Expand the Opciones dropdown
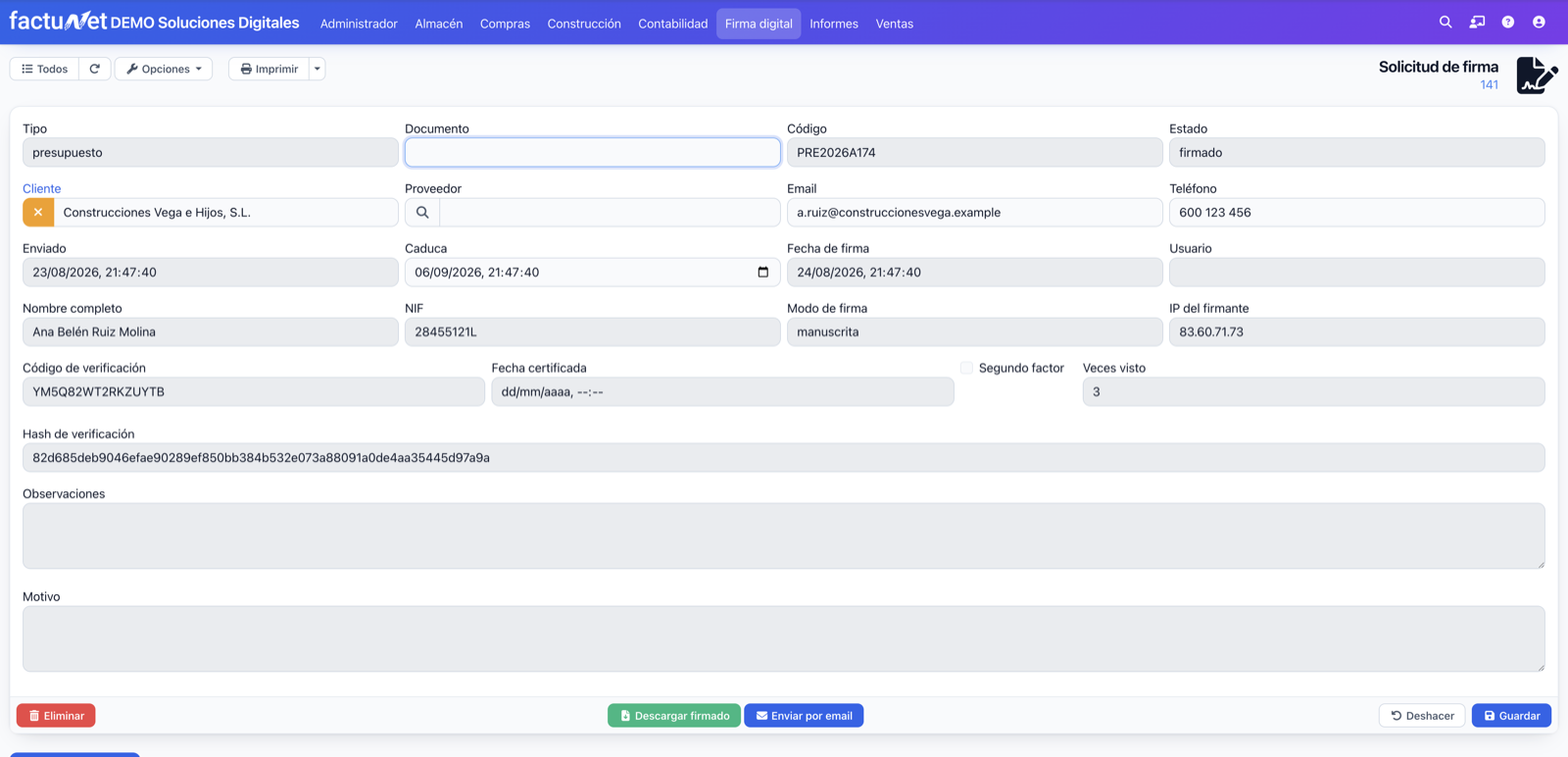 [x=164, y=69]
